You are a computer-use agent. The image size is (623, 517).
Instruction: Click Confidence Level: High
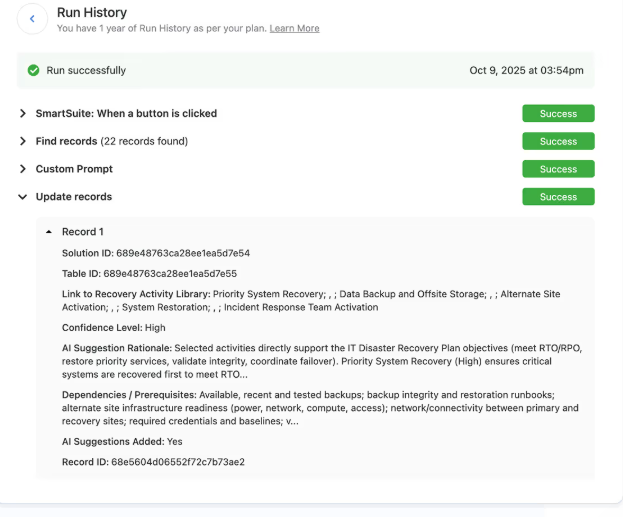pyautogui.click(x=114, y=328)
